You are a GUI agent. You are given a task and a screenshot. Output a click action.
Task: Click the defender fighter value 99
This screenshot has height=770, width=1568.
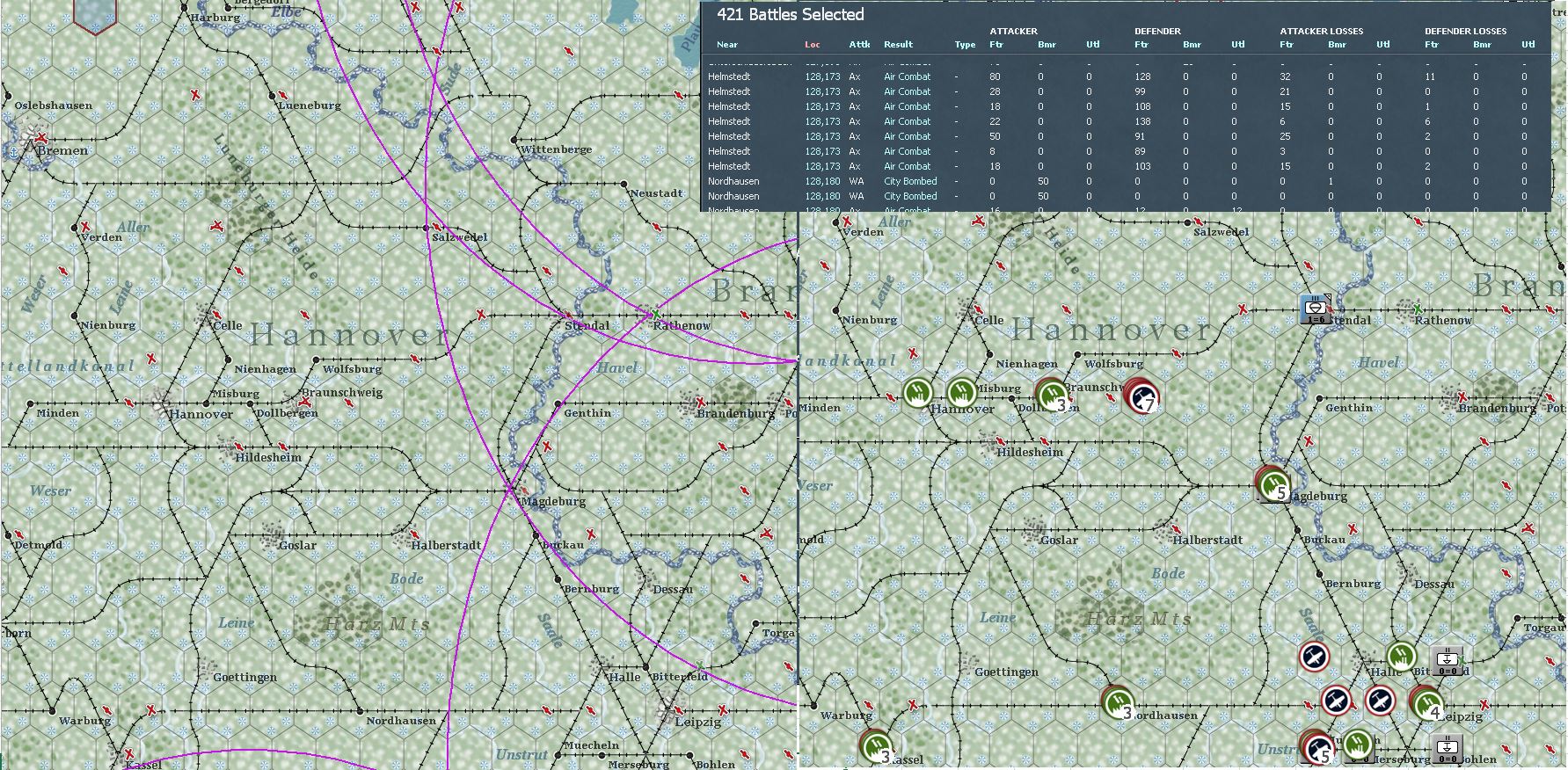tap(1141, 91)
